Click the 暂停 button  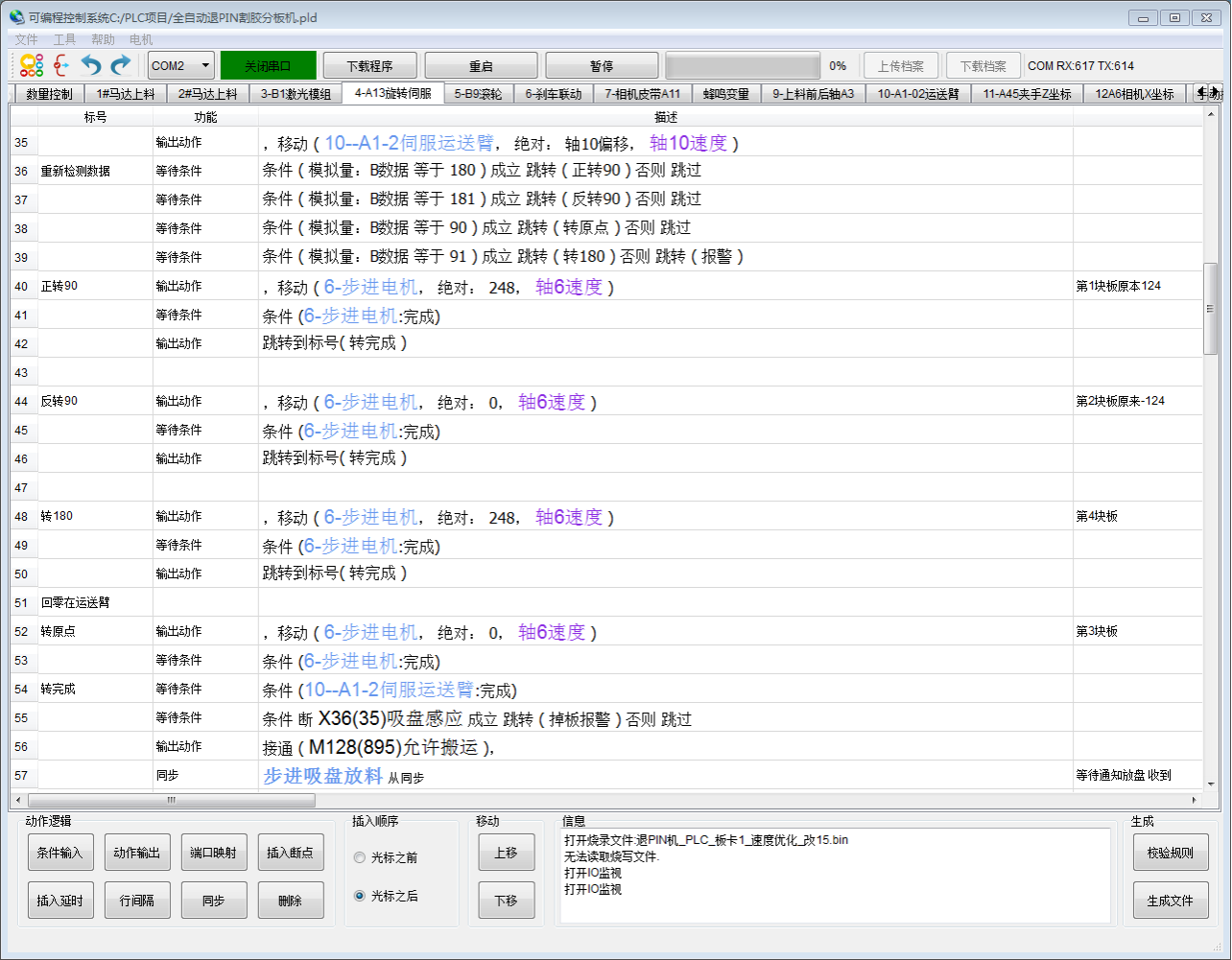pos(602,66)
